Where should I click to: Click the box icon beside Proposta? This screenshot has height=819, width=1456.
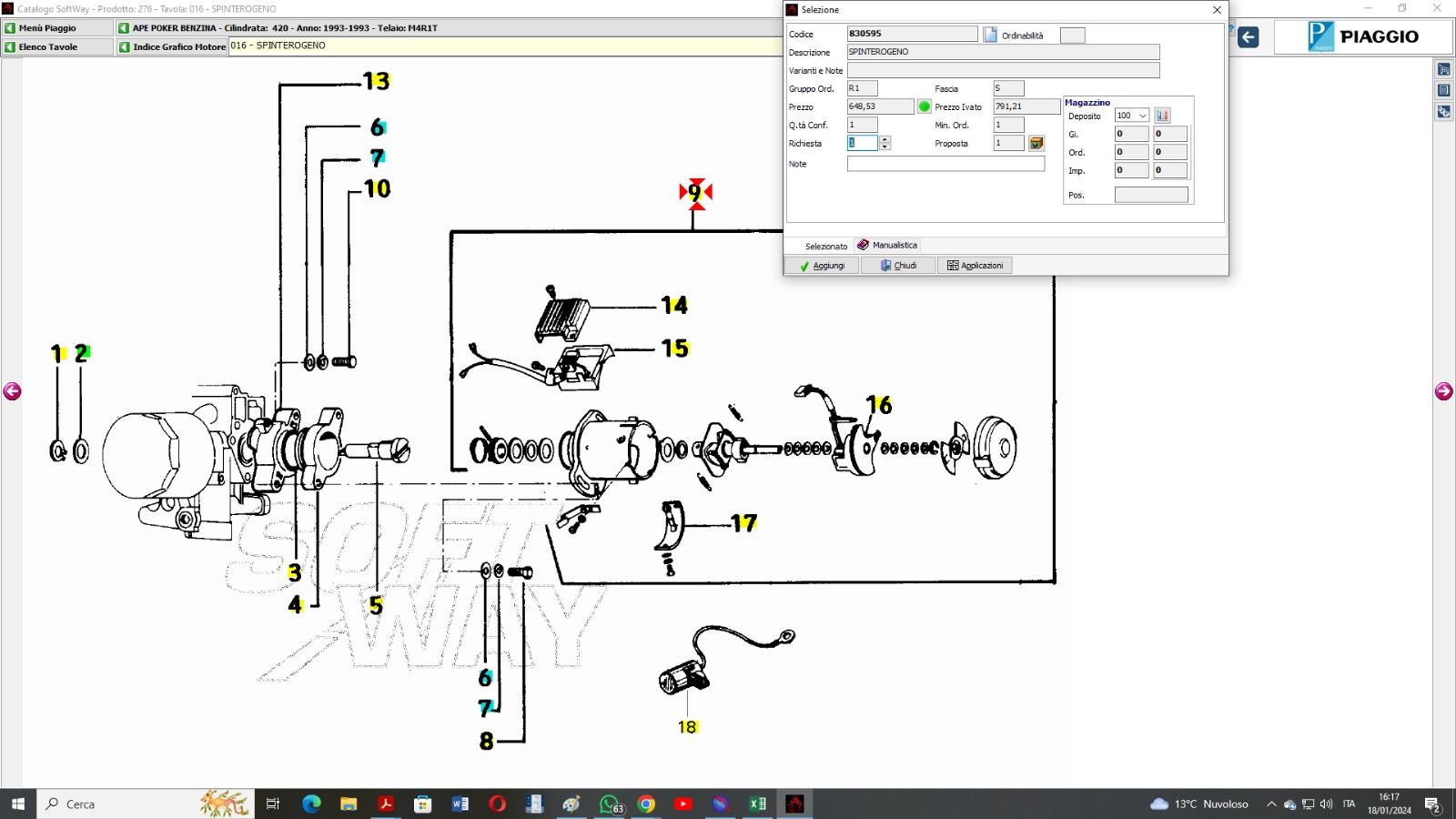pyautogui.click(x=1036, y=143)
